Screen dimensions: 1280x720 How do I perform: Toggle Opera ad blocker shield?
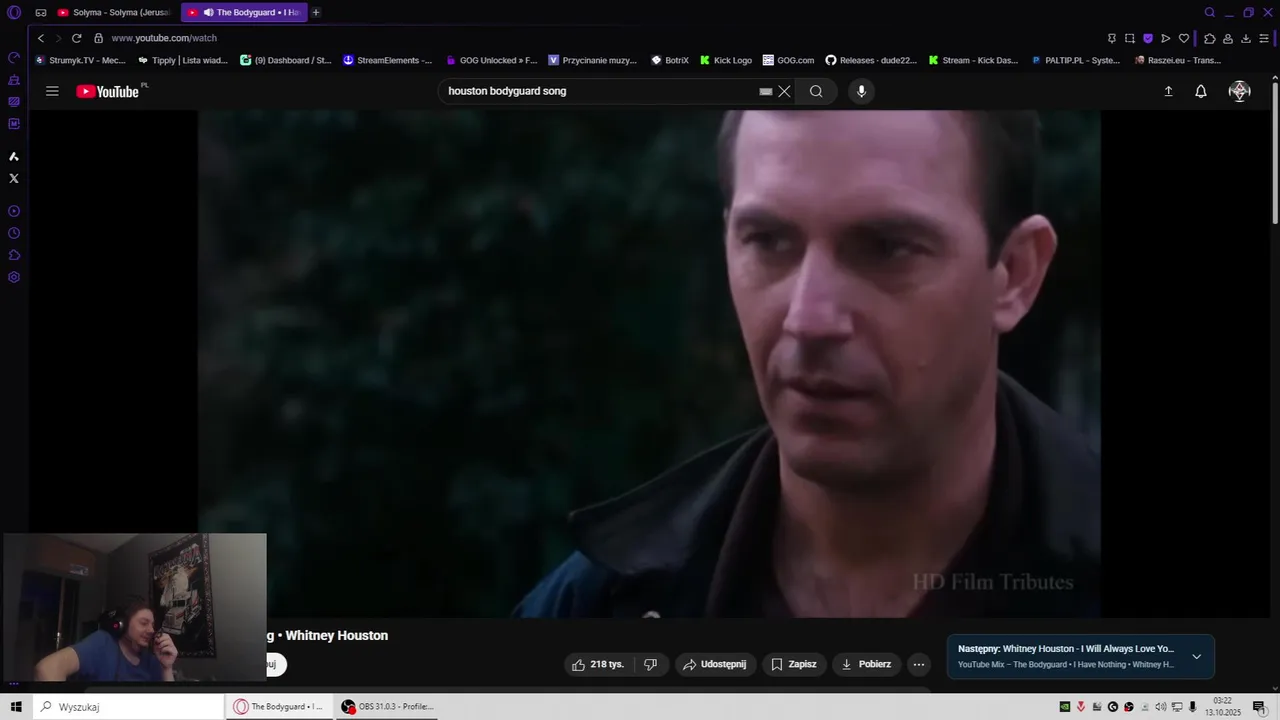click(1148, 38)
